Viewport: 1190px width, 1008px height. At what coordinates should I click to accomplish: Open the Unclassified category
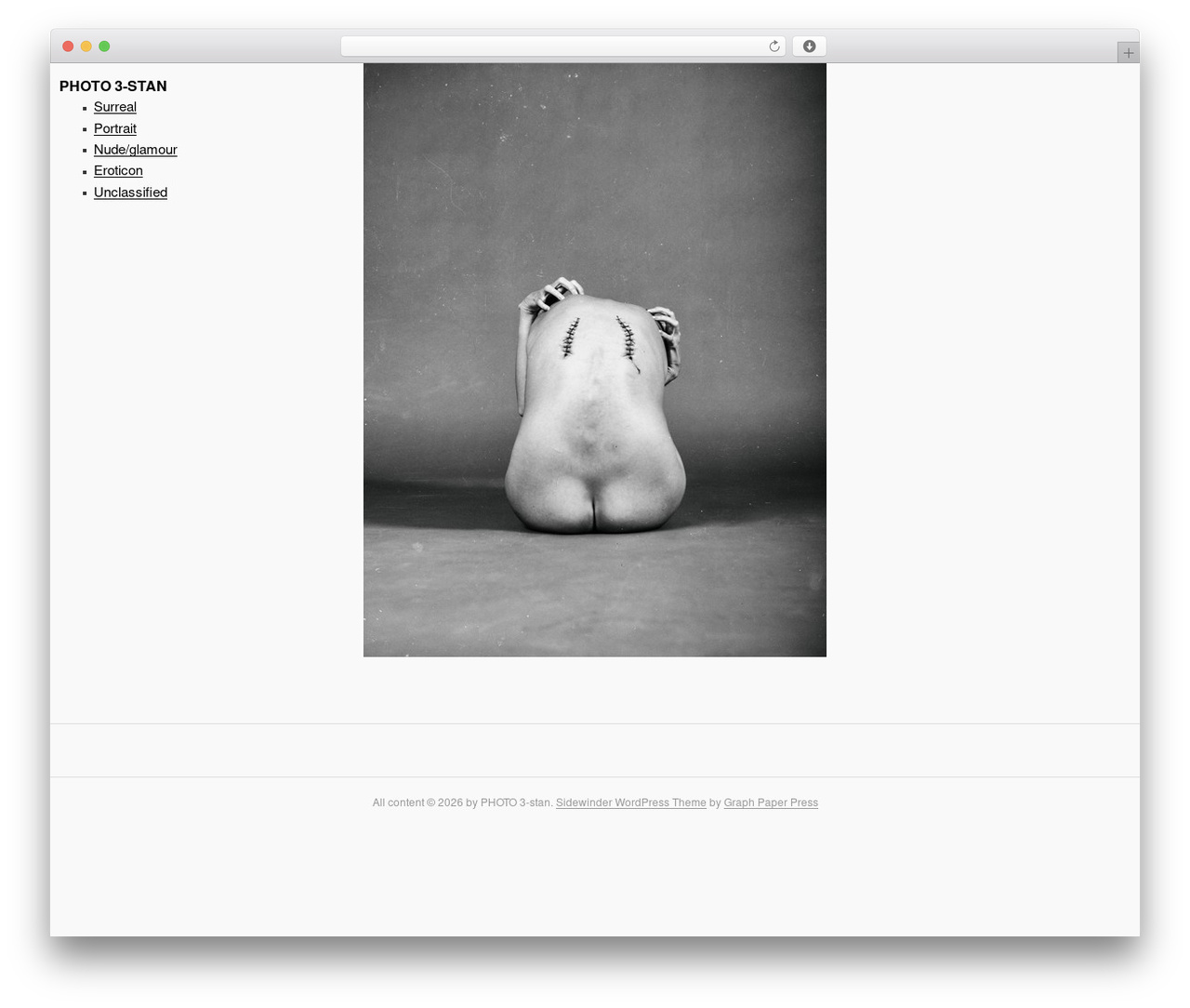pos(130,192)
